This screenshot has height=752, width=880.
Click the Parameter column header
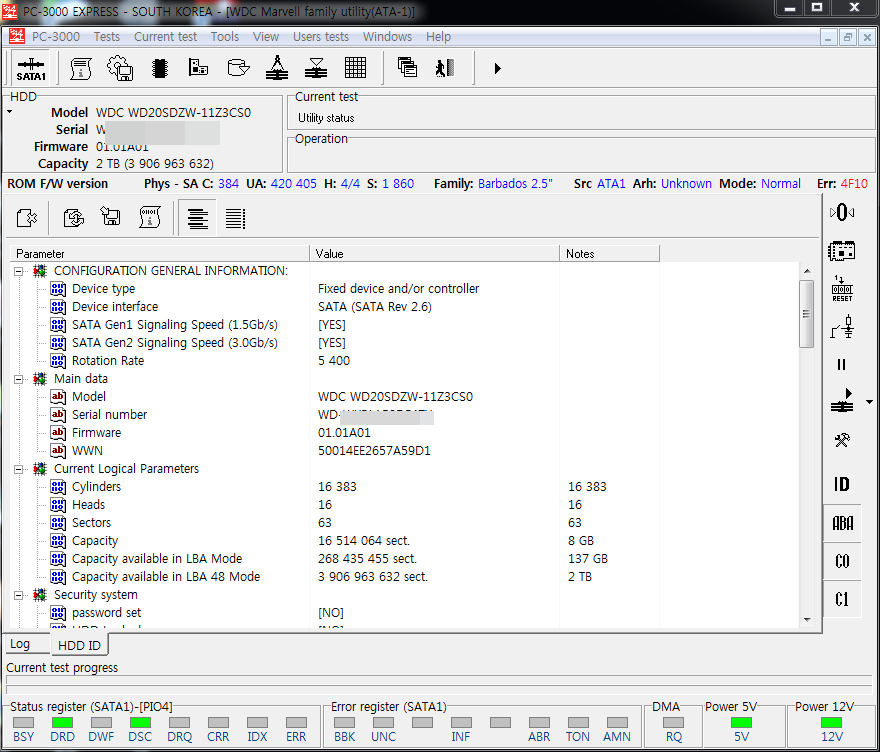pyautogui.click(x=160, y=254)
